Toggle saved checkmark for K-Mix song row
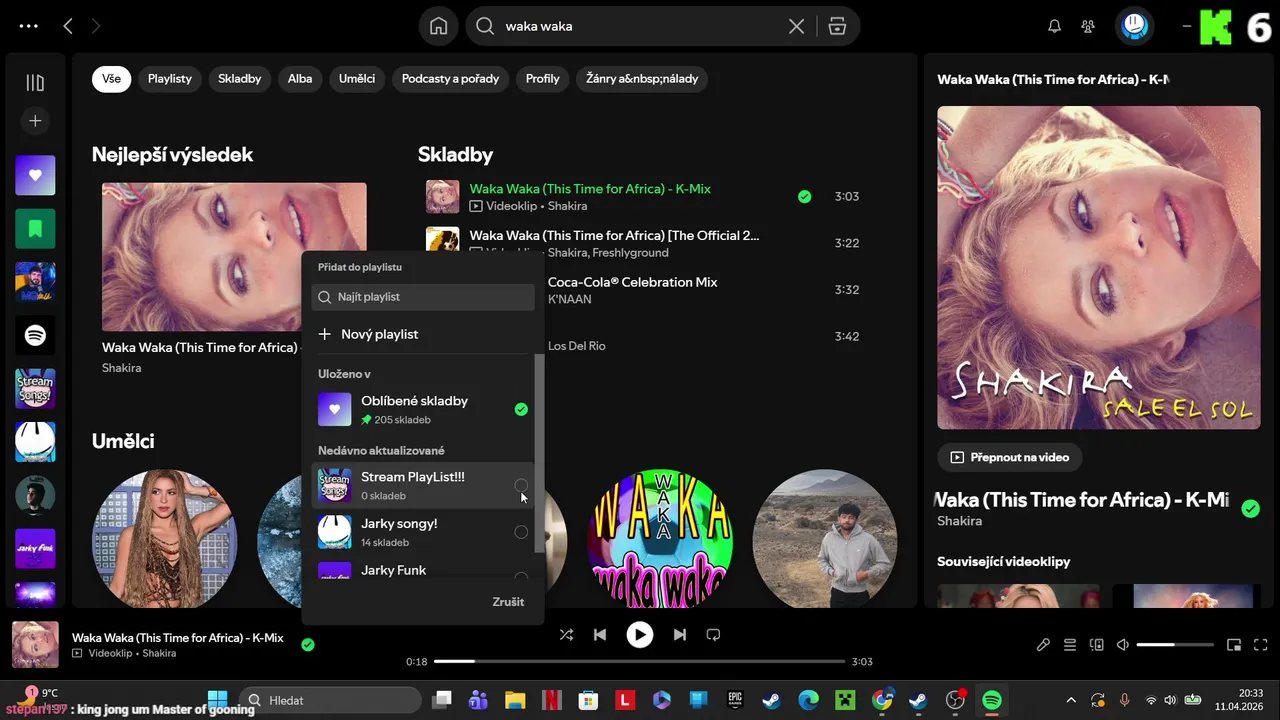This screenshot has height=720, width=1280. tap(804, 196)
